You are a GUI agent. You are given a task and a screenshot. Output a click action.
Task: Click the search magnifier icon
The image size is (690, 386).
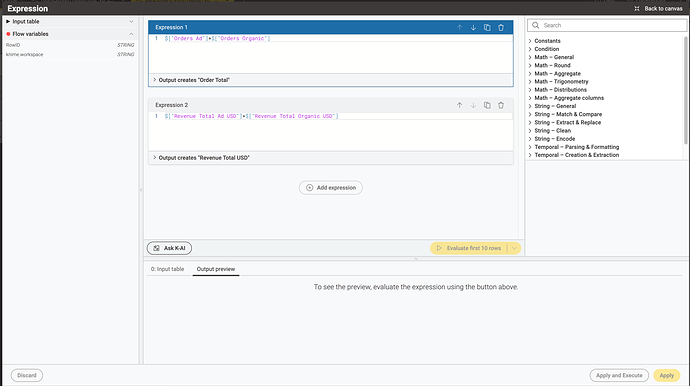(536, 26)
